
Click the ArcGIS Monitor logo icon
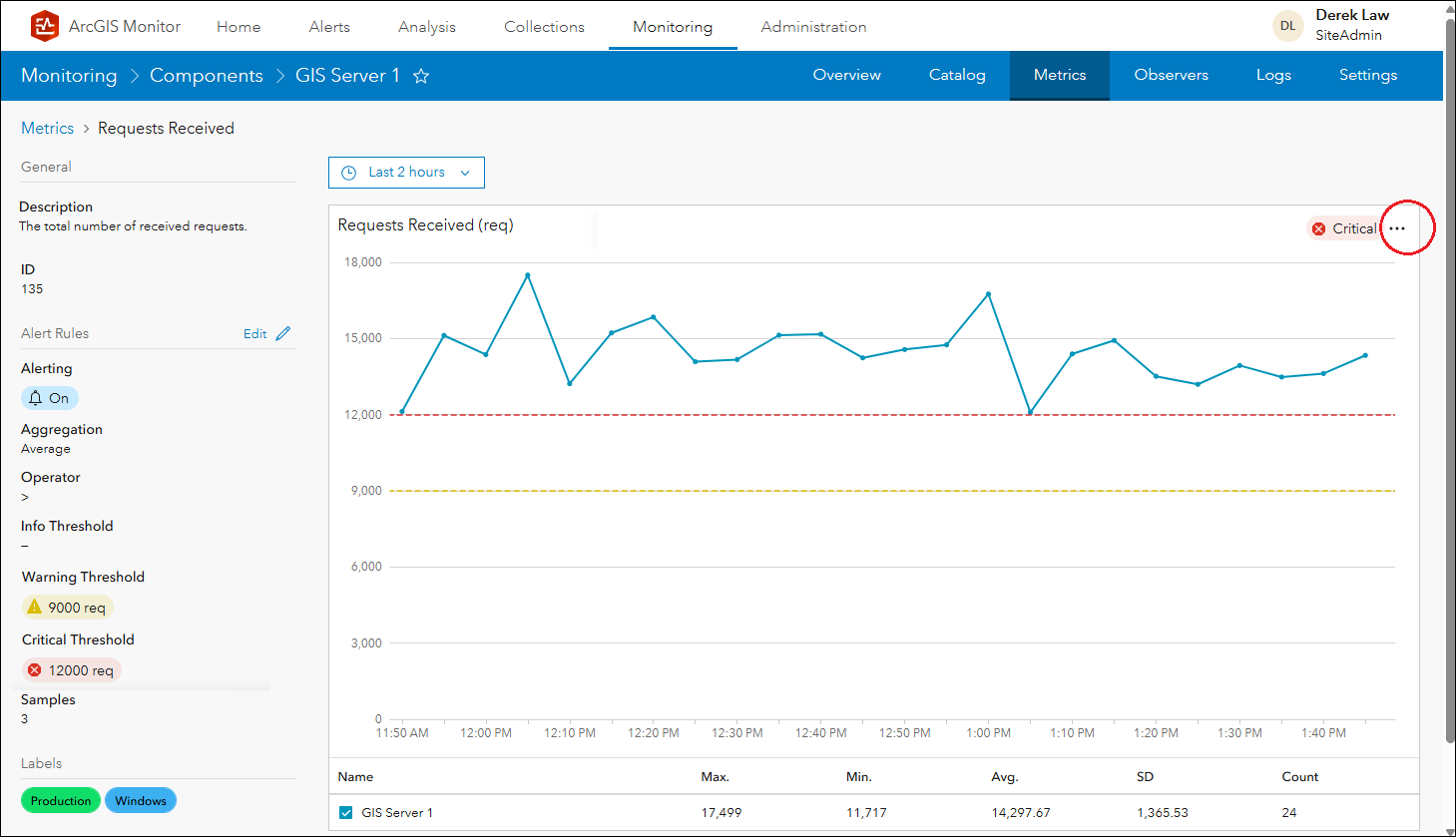pos(45,26)
